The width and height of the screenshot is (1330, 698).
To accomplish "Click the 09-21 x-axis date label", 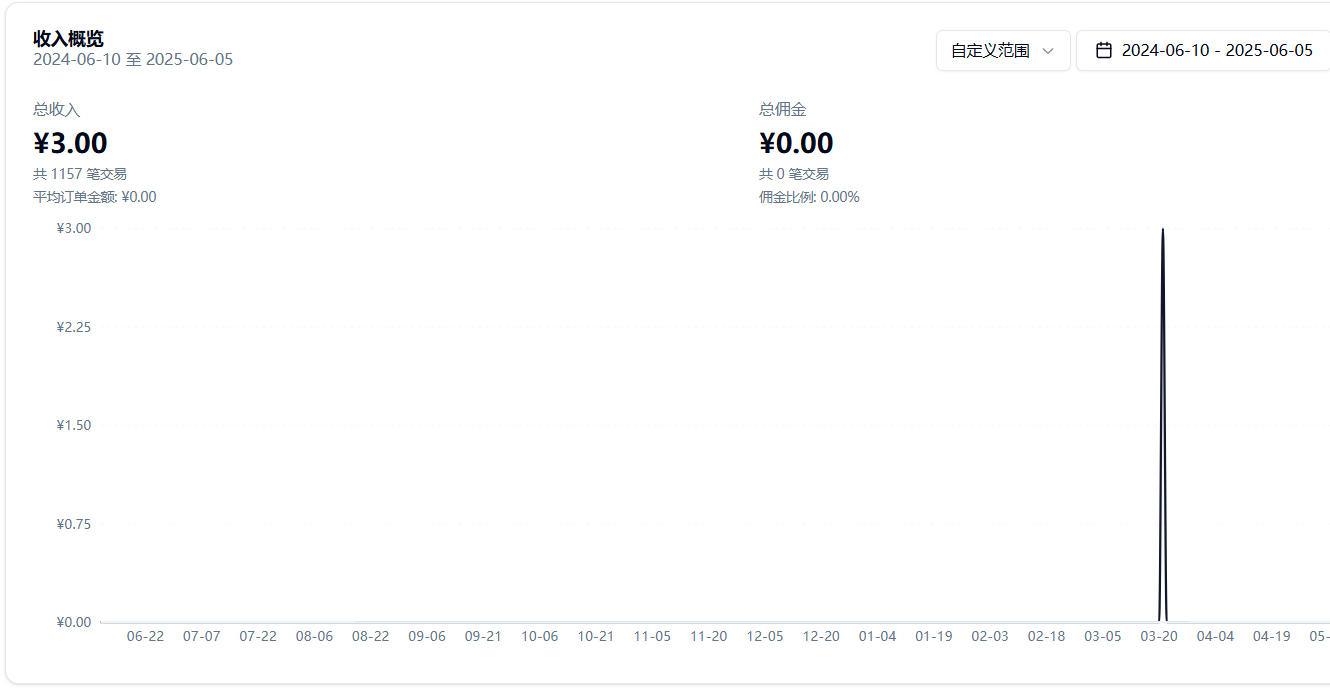I will point(483,636).
